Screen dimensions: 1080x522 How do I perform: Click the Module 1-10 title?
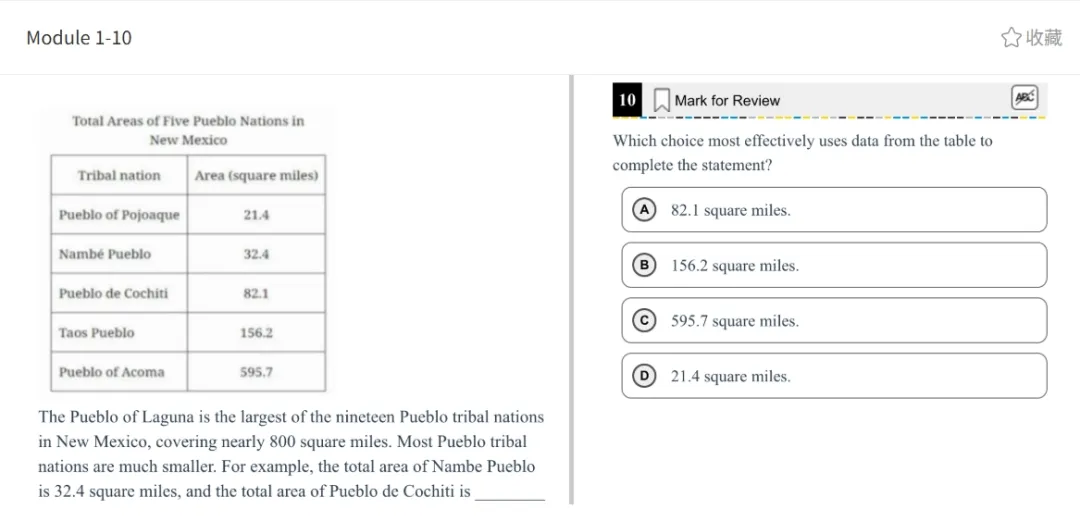pos(79,38)
